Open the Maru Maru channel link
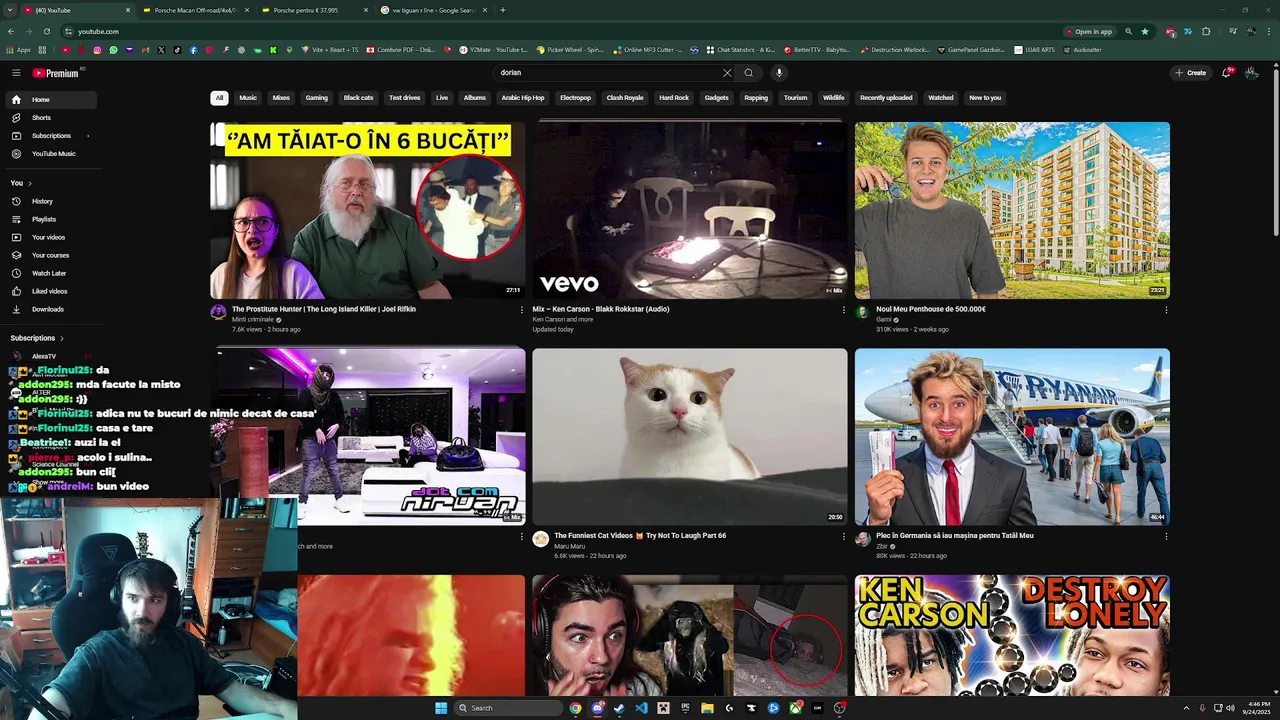This screenshot has height=720, width=1280. tap(569, 546)
